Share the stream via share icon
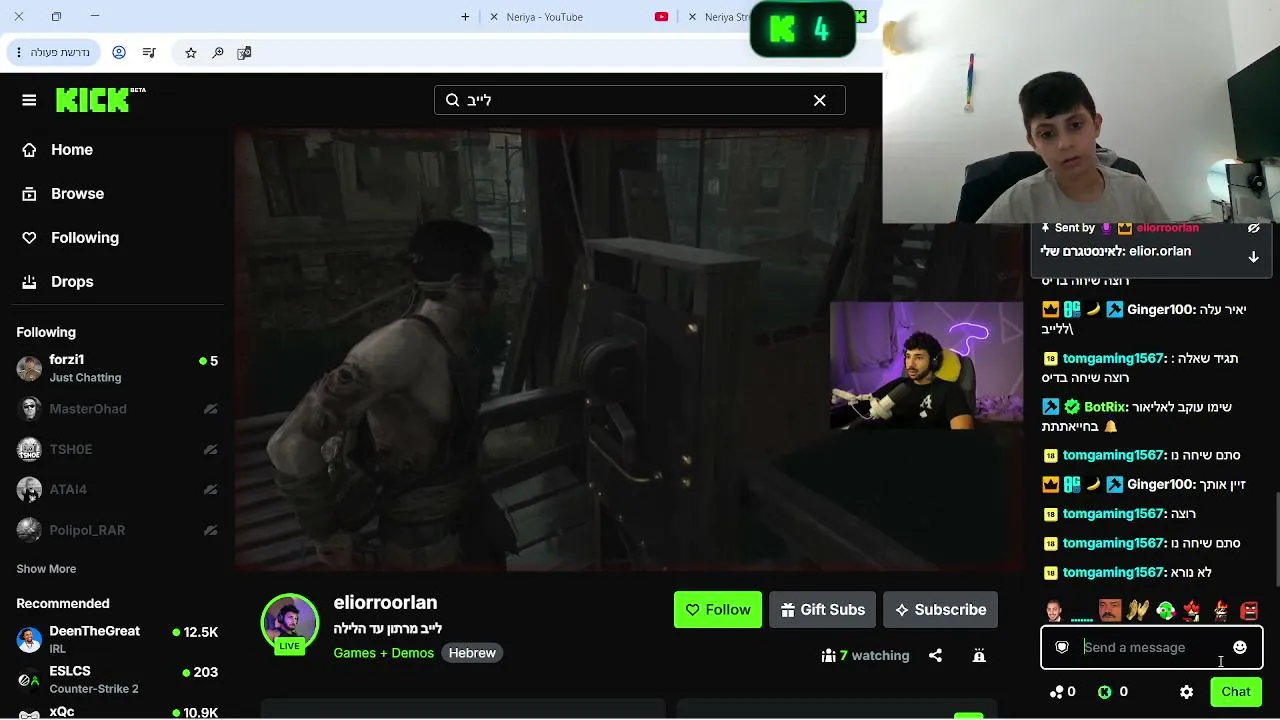 [x=935, y=656]
